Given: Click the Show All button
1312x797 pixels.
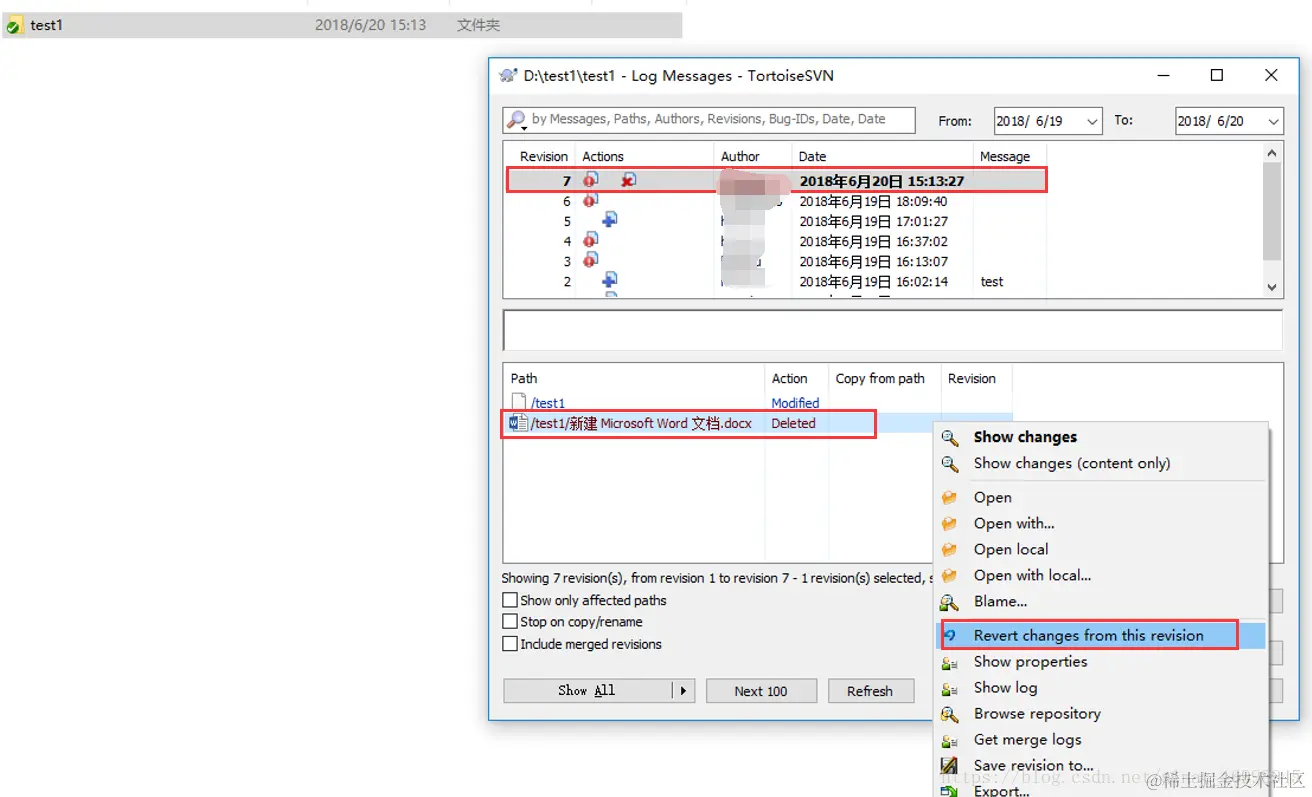Looking at the screenshot, I should click(588, 691).
